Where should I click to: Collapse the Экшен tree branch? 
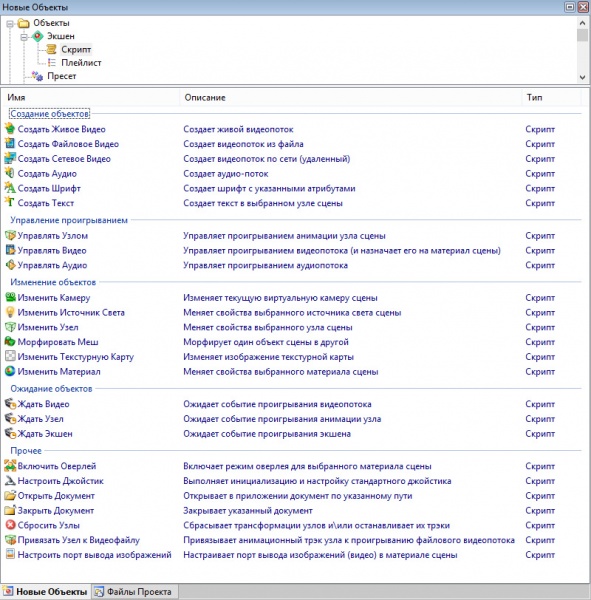coord(24,37)
